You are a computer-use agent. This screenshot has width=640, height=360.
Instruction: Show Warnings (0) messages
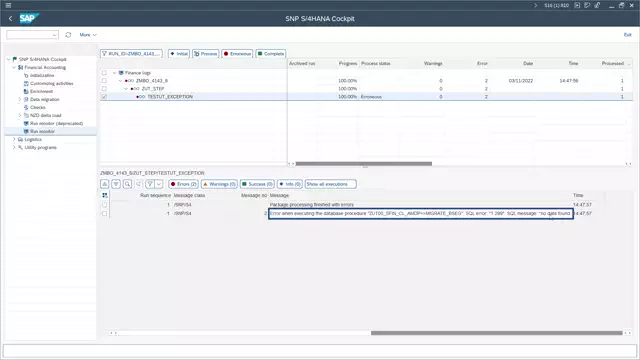(219, 184)
